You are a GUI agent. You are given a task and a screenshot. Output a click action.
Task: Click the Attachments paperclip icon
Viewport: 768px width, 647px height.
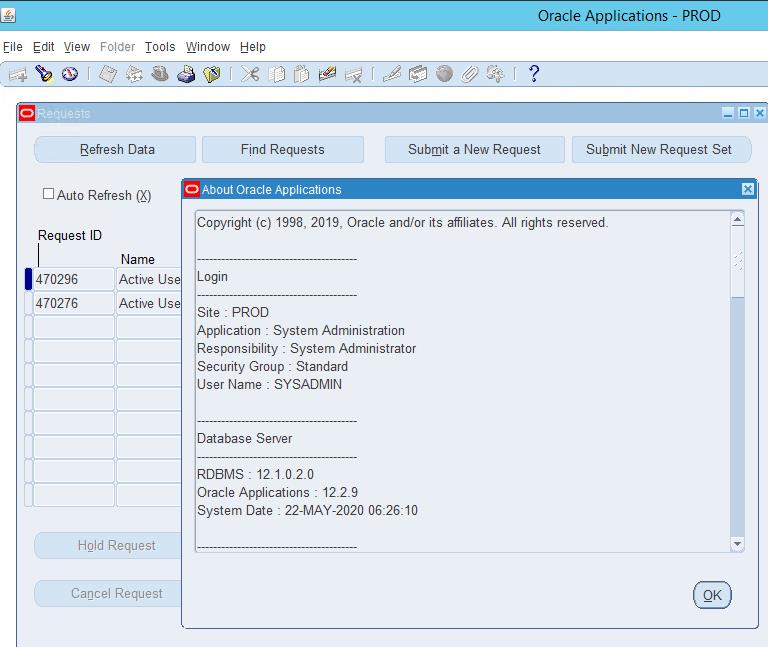469,74
